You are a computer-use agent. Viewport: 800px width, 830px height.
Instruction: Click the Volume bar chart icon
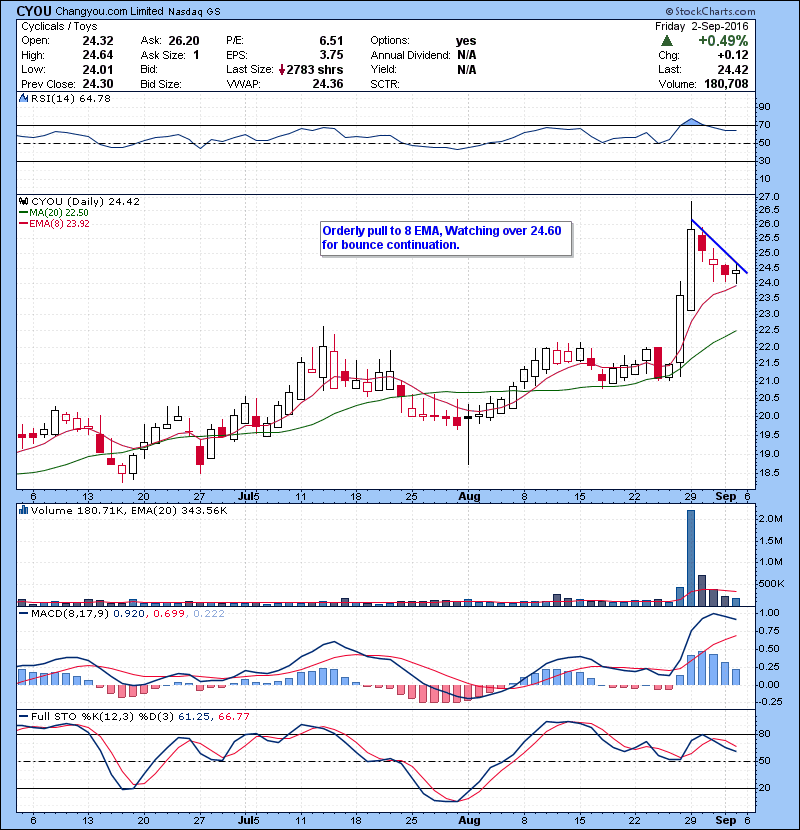[x=23, y=510]
